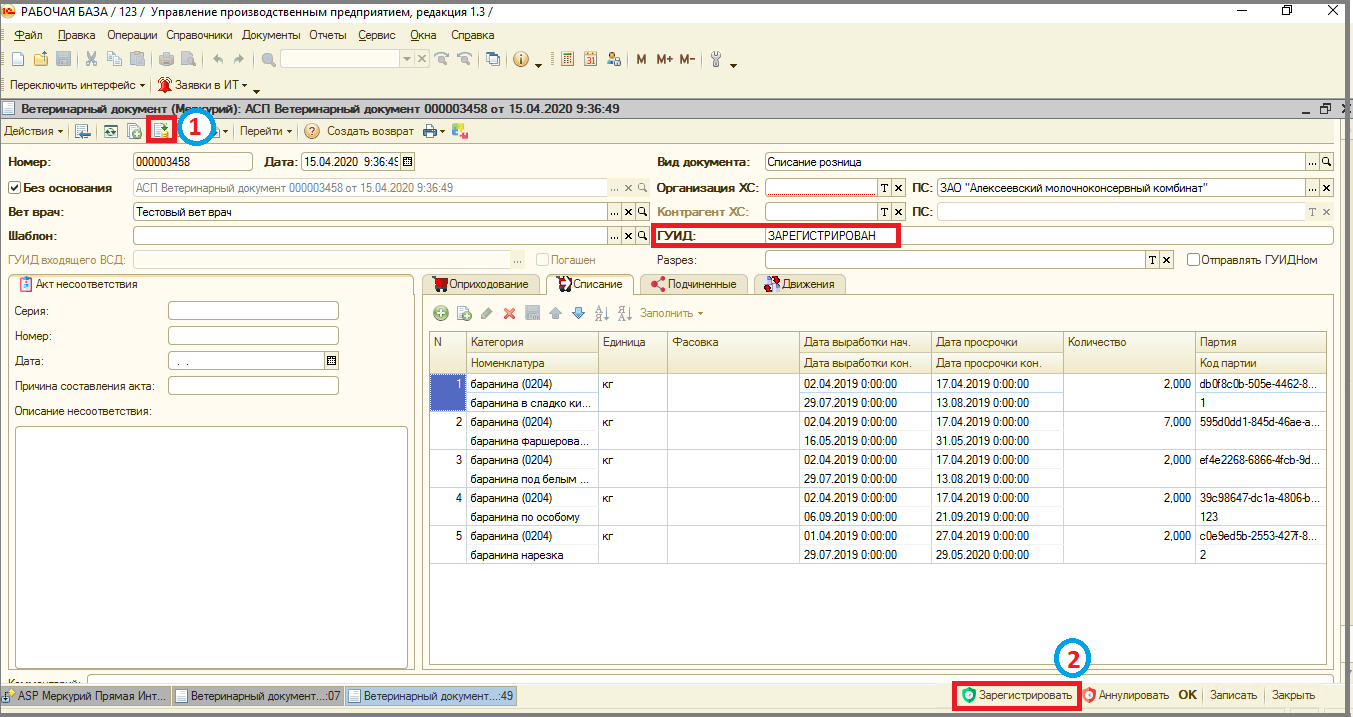1353x717 pixels.
Task: Open the Действия dropdown menu
Action: coord(33,131)
